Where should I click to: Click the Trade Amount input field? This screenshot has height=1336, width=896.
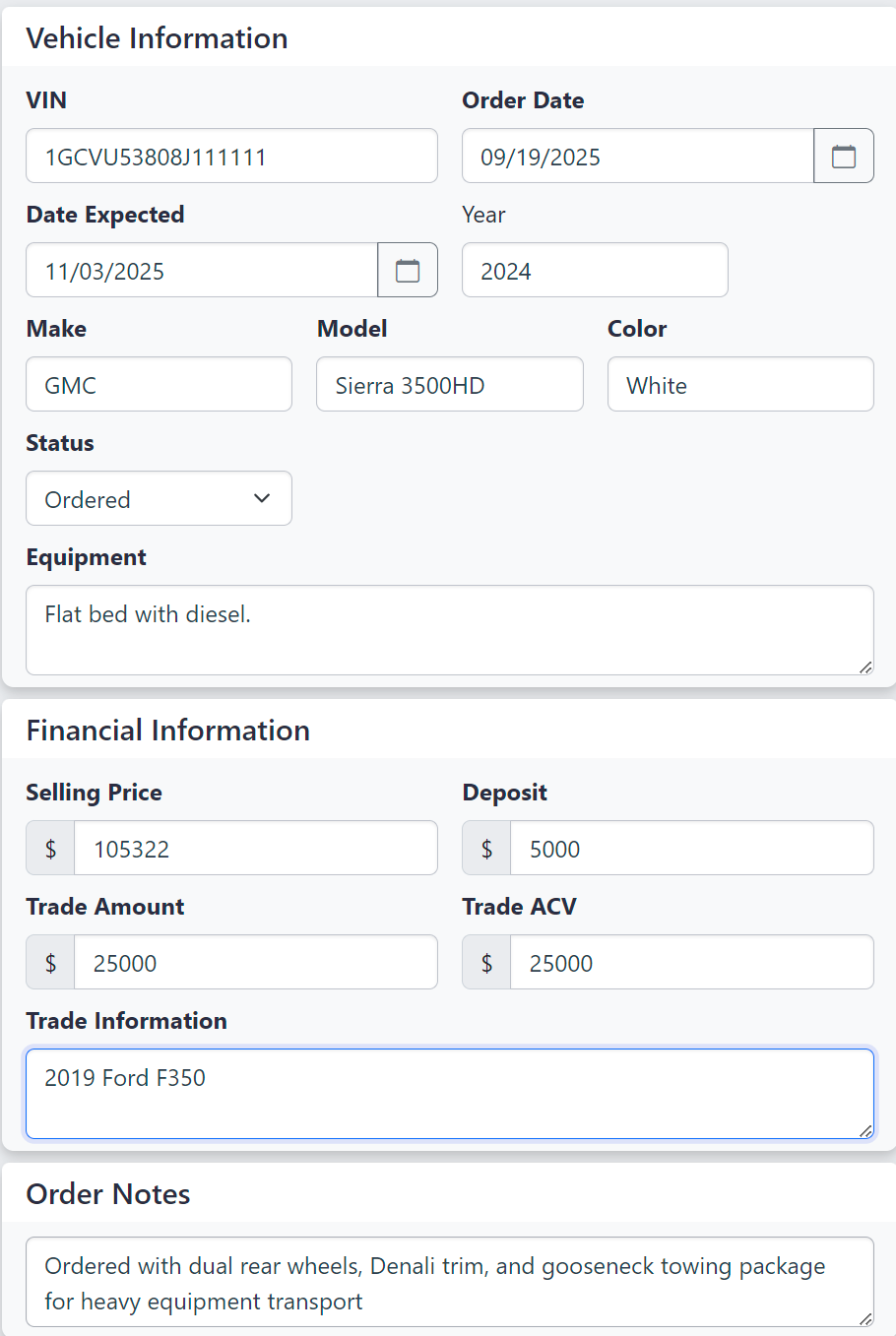(256, 963)
